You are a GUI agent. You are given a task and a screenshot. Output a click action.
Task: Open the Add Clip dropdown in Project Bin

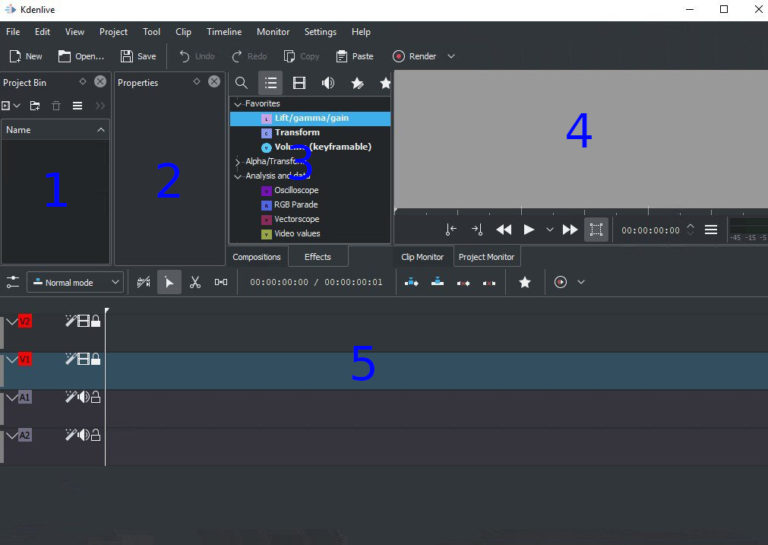pyautogui.click(x=11, y=106)
